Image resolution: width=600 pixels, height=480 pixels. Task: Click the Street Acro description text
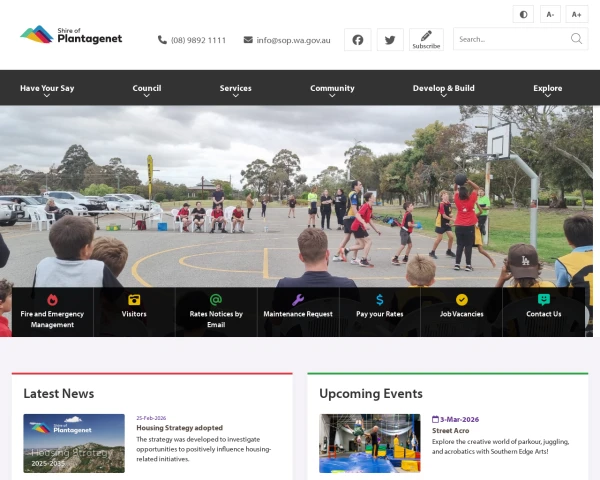tap(501, 447)
